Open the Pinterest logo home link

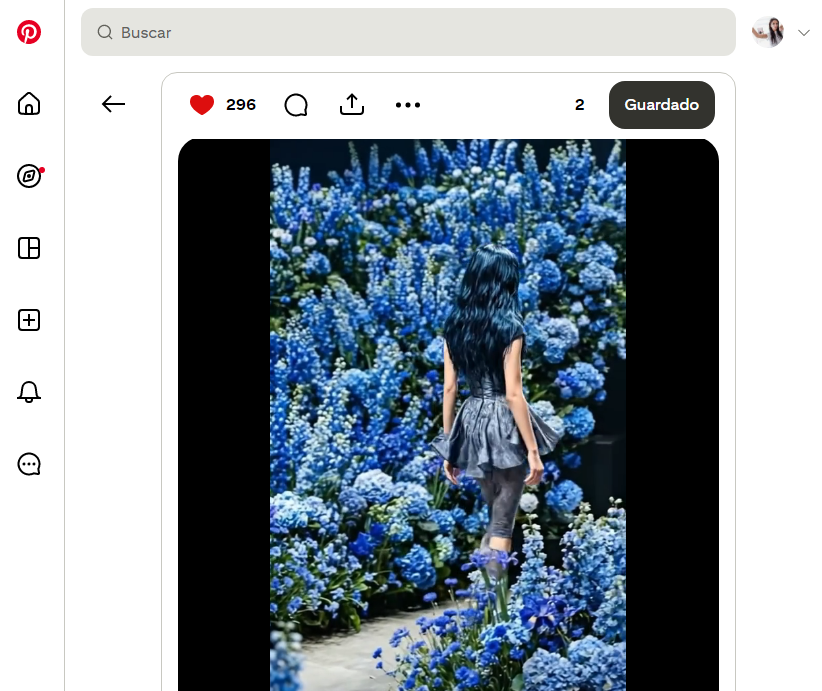[29, 32]
